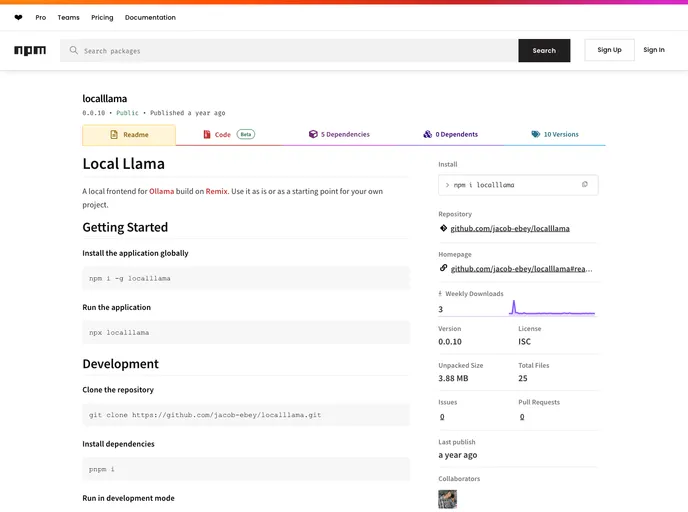Click the homepage chain-link icon
The width and height of the screenshot is (688, 512).
click(443, 268)
